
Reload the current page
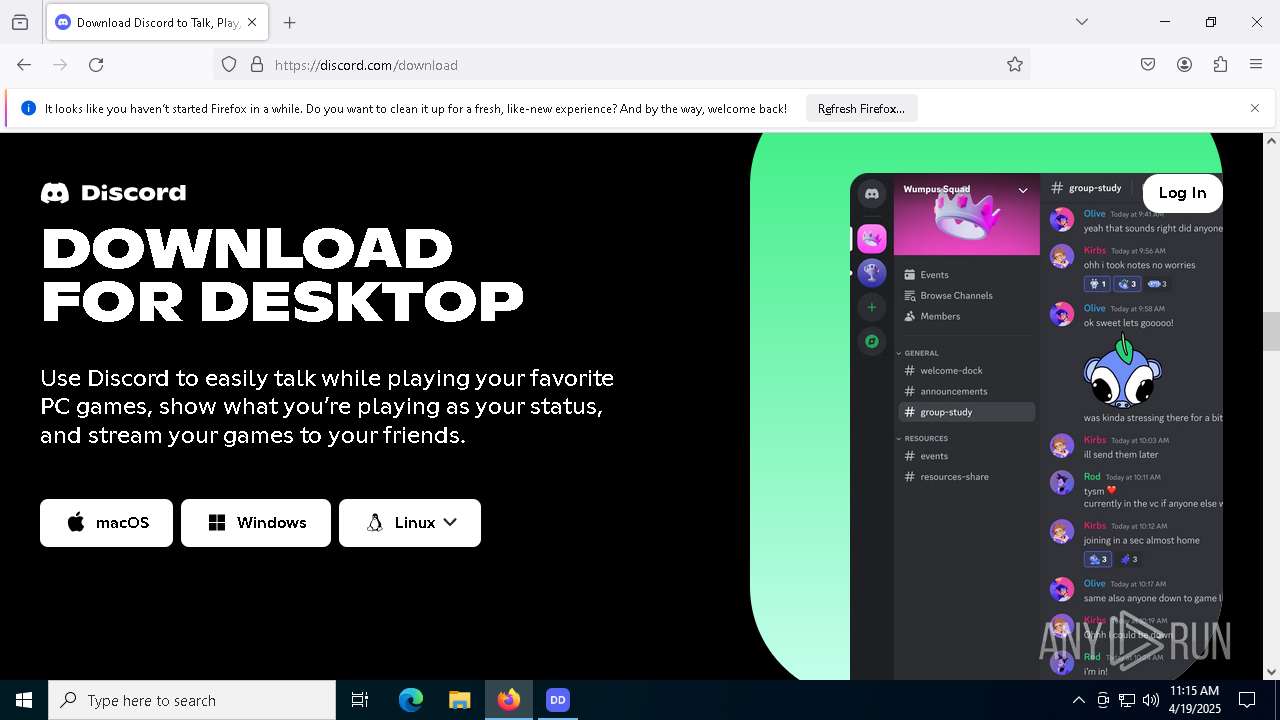tap(96, 65)
